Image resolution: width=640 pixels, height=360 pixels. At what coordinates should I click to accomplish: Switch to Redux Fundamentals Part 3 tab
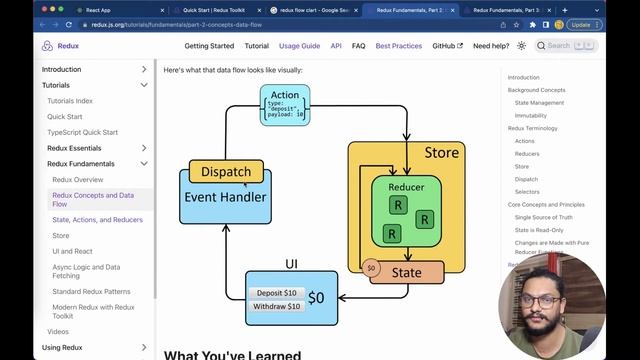[507, 10]
